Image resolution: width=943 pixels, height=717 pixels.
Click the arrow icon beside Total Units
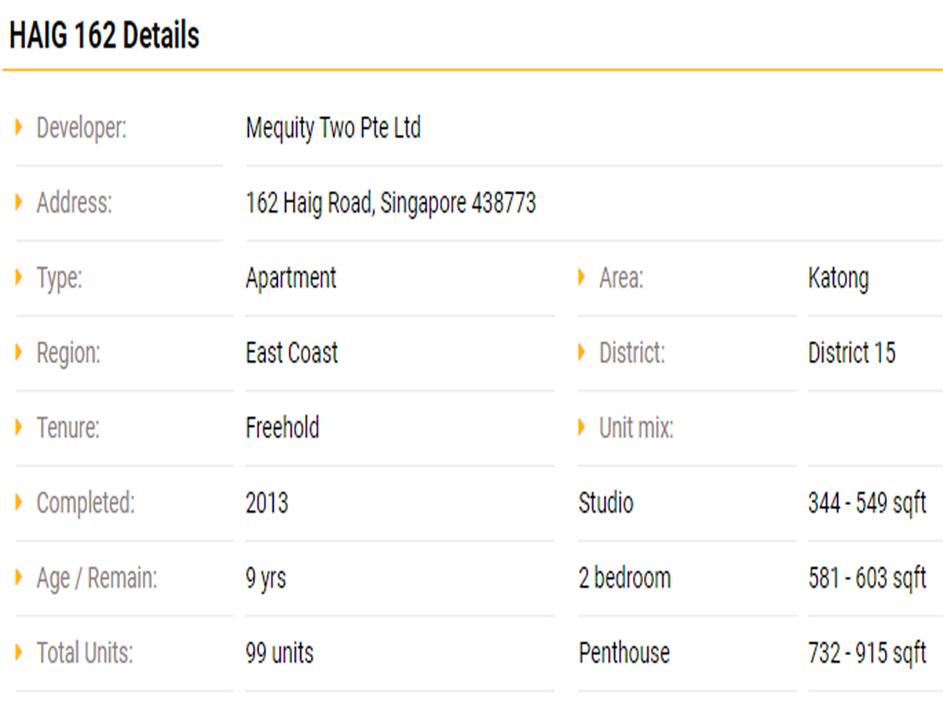[x=19, y=653]
